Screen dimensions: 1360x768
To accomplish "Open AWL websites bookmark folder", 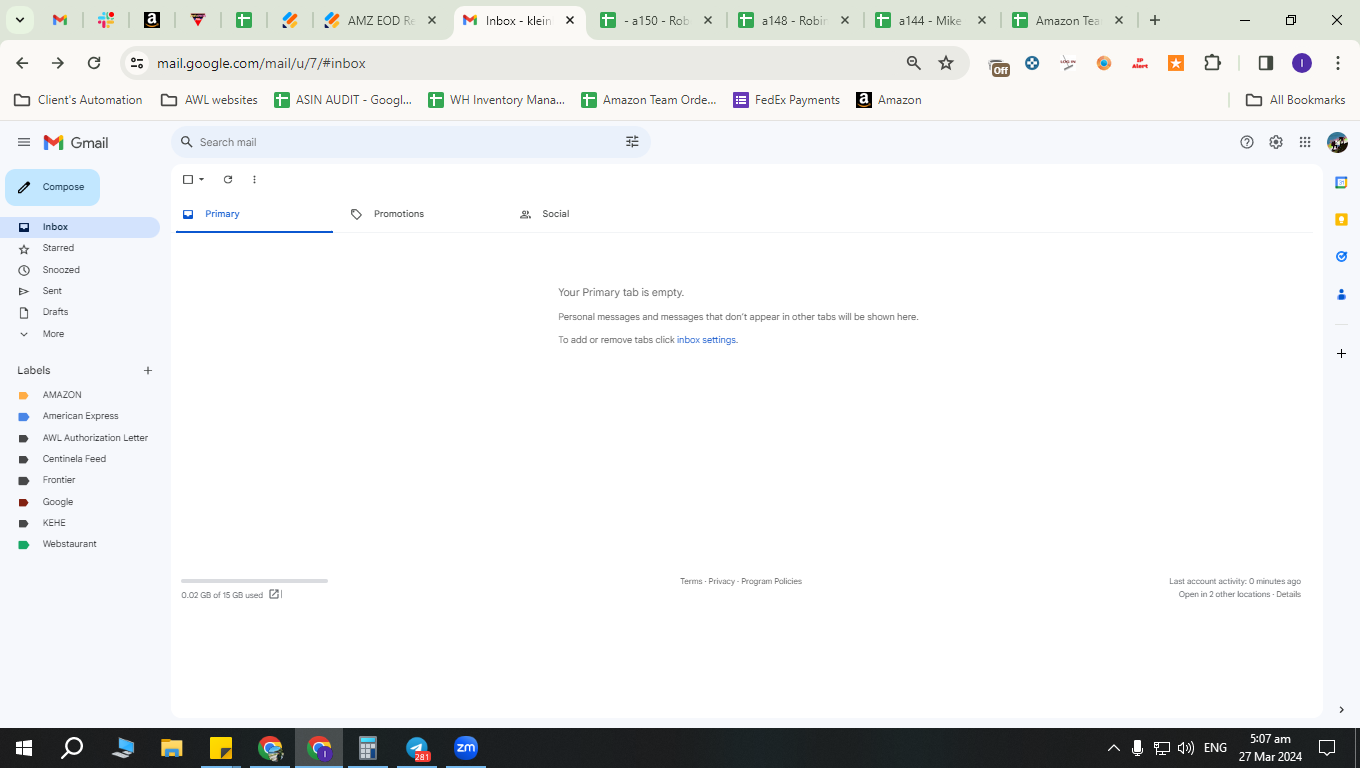I will [x=209, y=100].
